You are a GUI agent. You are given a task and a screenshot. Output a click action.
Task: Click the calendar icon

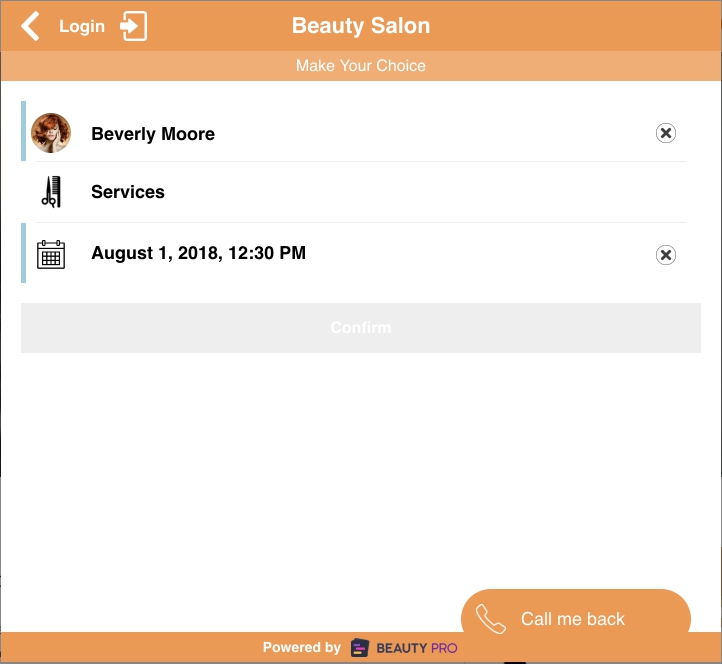coord(51,254)
